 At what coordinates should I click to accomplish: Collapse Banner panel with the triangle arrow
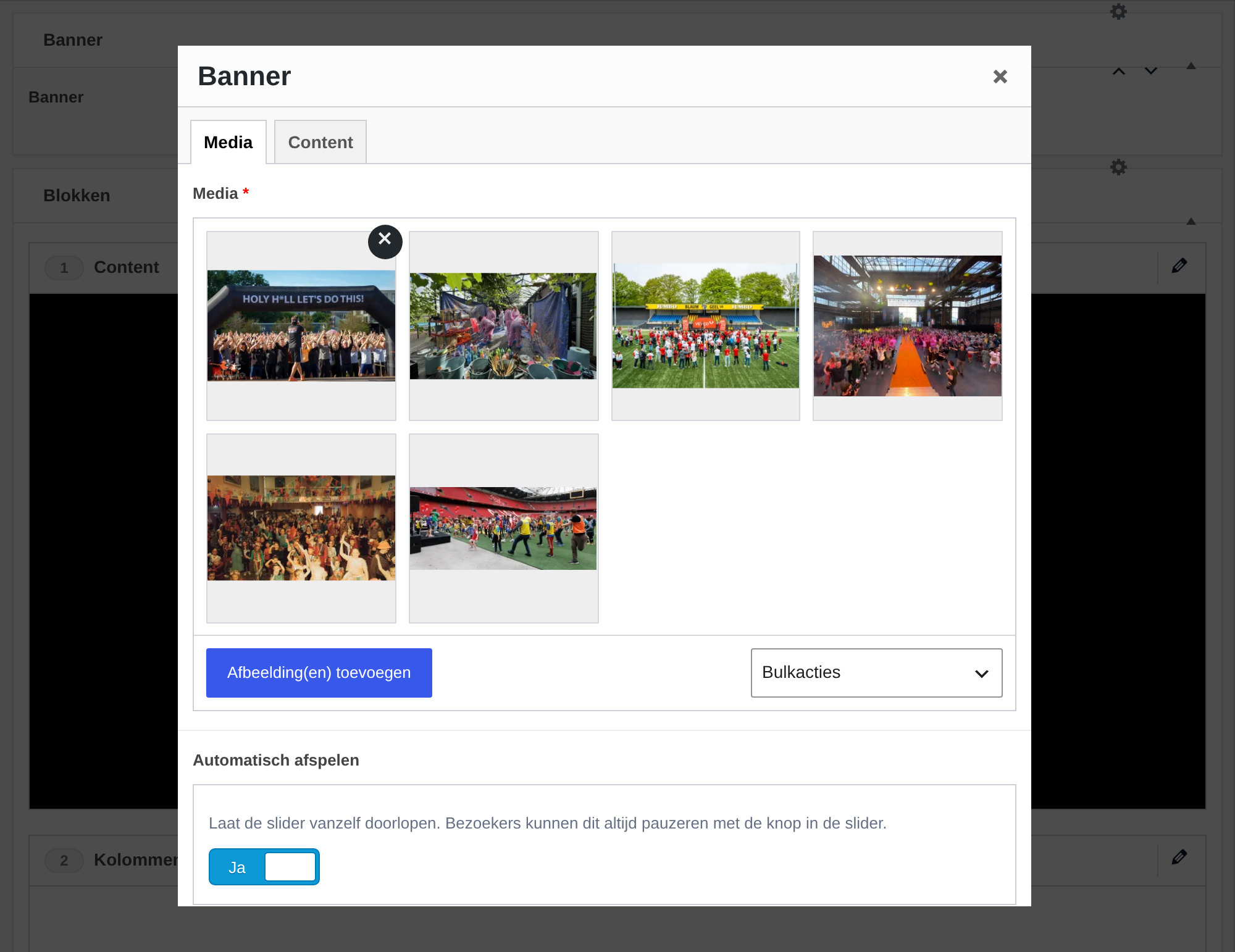1191,65
